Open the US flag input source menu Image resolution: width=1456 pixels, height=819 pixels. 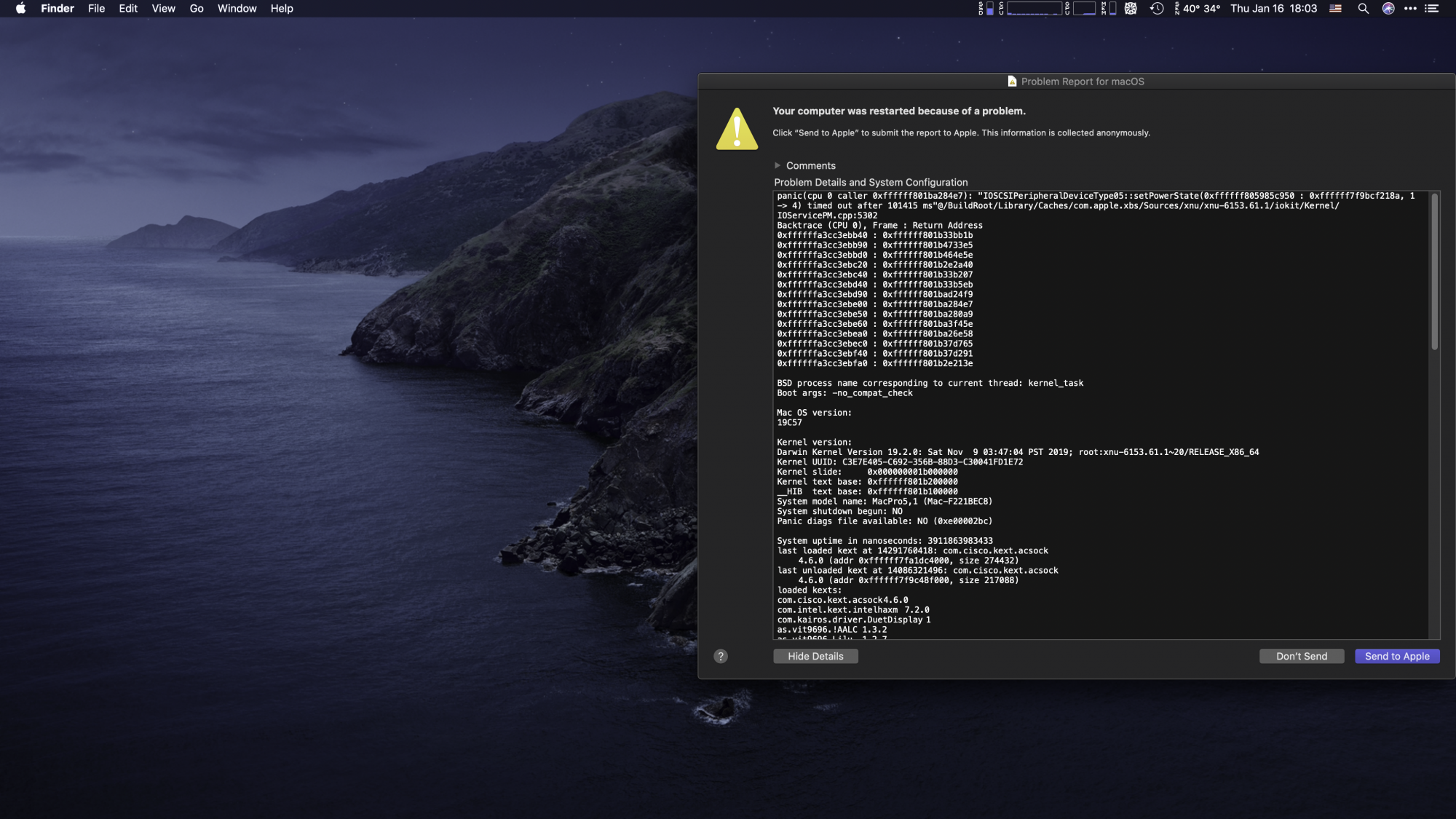click(1335, 9)
